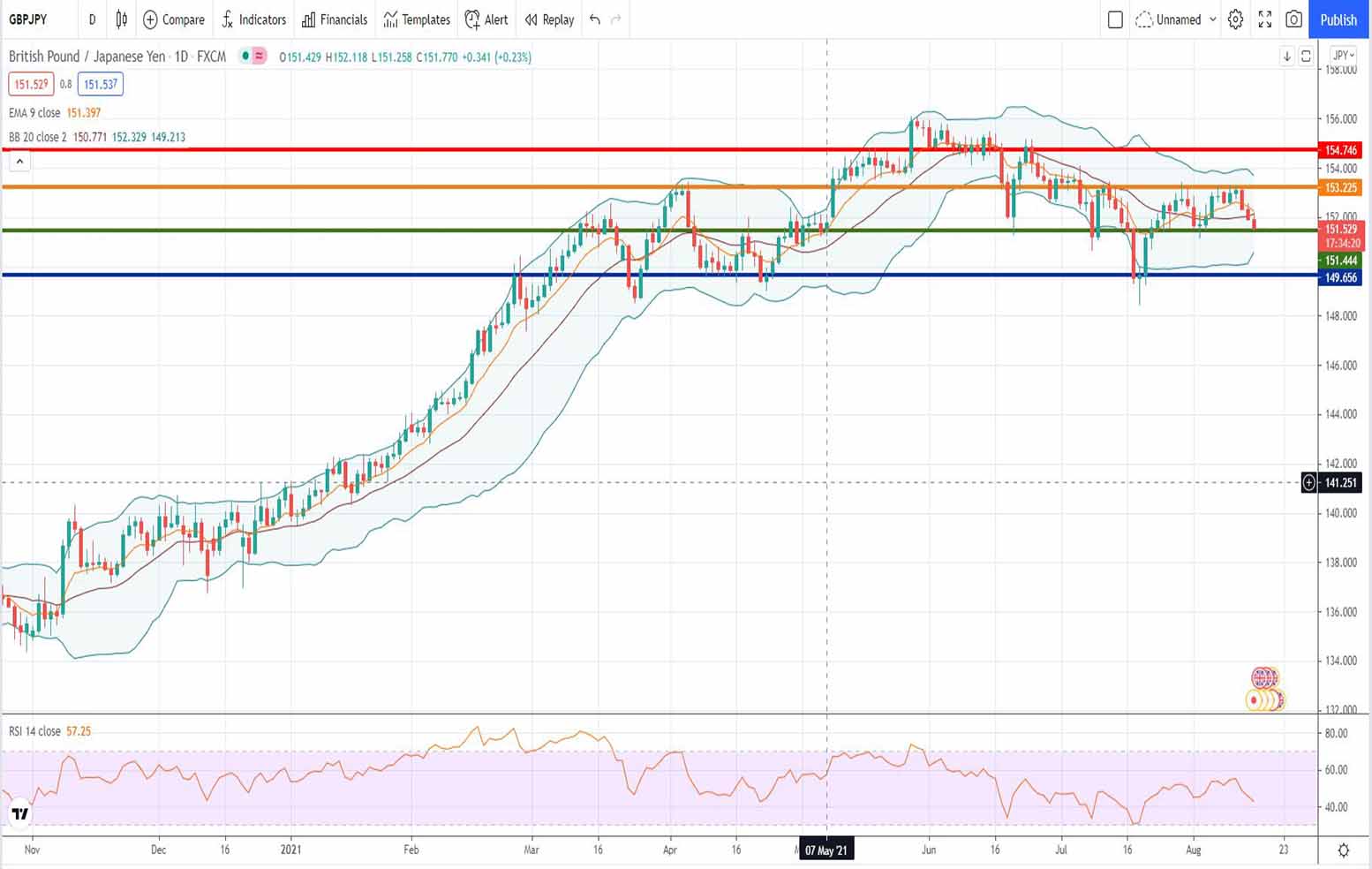Open the JPY currency dropdown
The height and width of the screenshot is (869, 1372).
(1343, 56)
